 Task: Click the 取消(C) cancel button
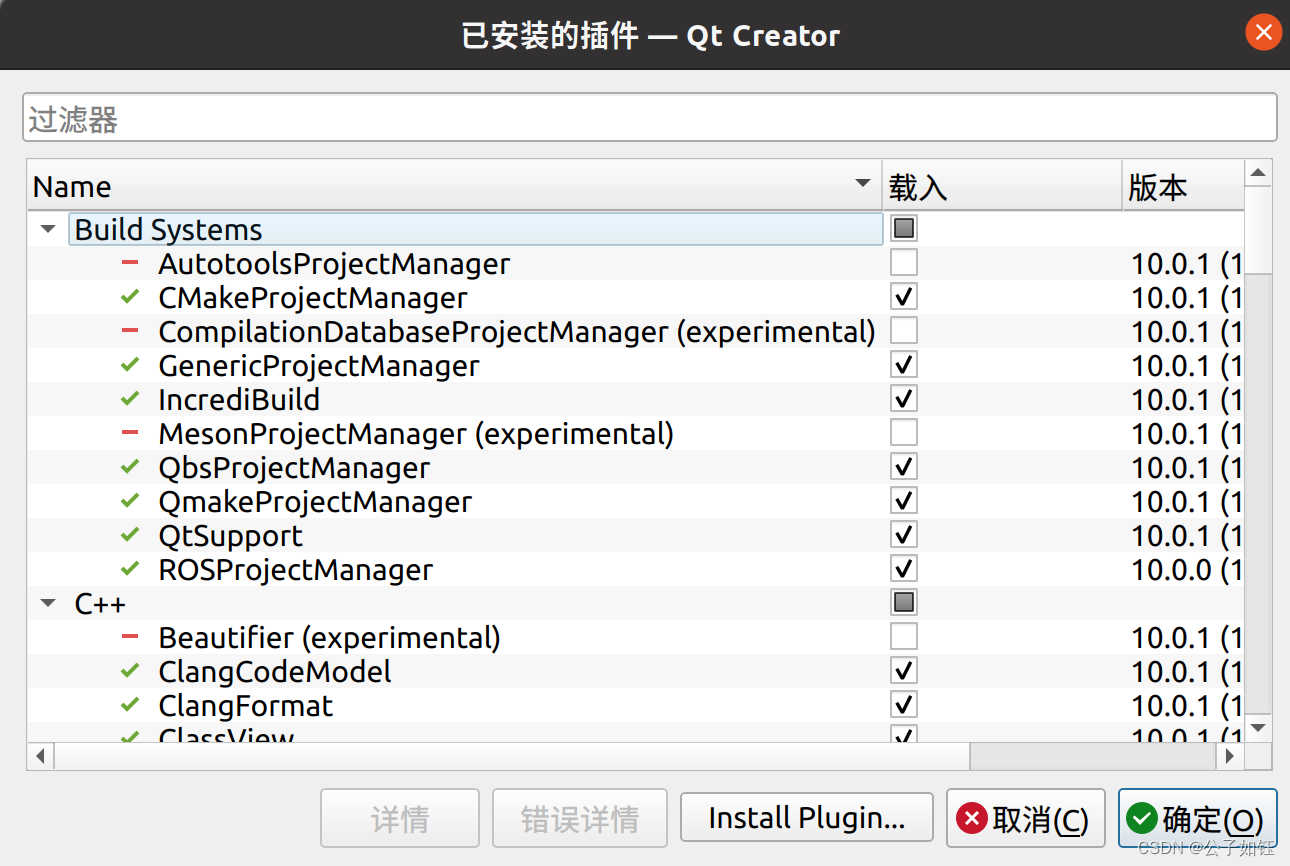tap(1025, 818)
